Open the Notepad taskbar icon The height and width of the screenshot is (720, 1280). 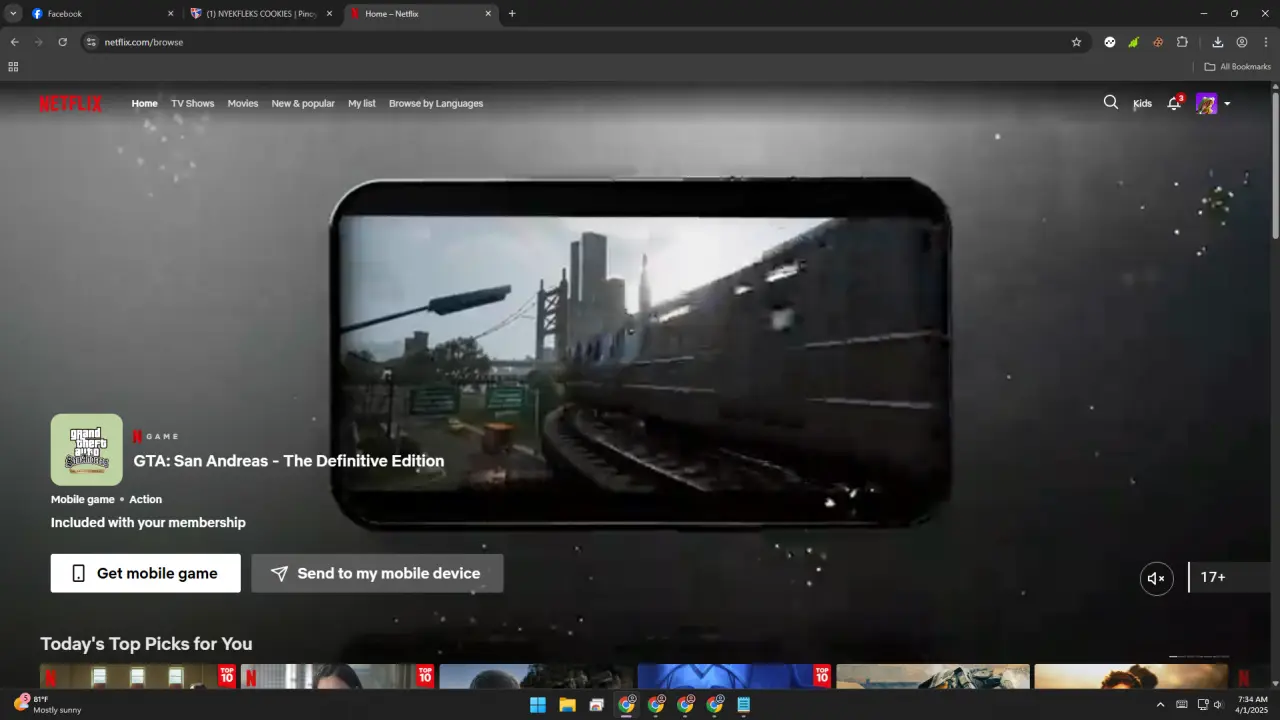tap(744, 705)
